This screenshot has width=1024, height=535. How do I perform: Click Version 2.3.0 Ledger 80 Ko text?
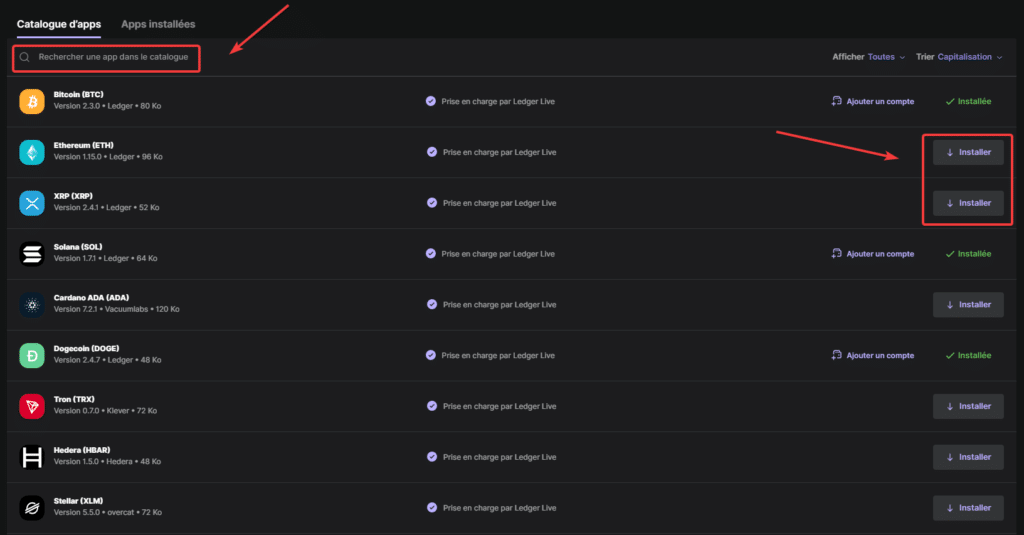[107, 106]
